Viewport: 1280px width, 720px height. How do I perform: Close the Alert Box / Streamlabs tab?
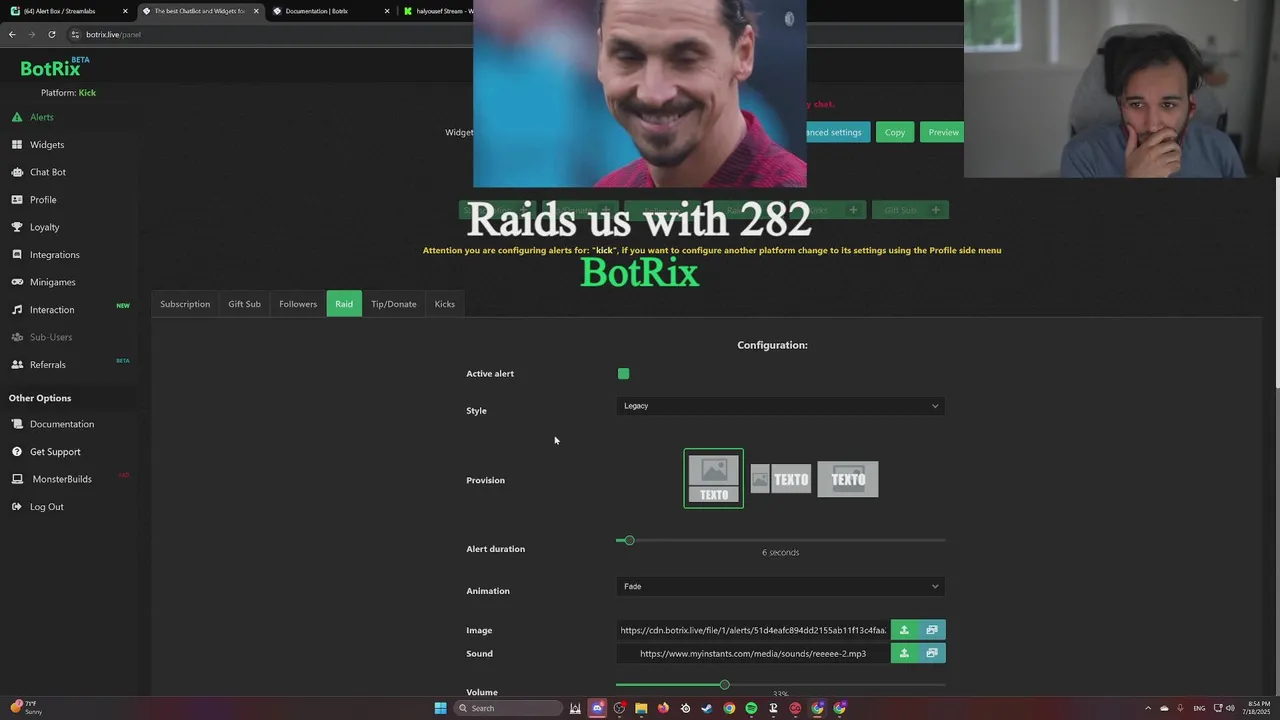125,11
